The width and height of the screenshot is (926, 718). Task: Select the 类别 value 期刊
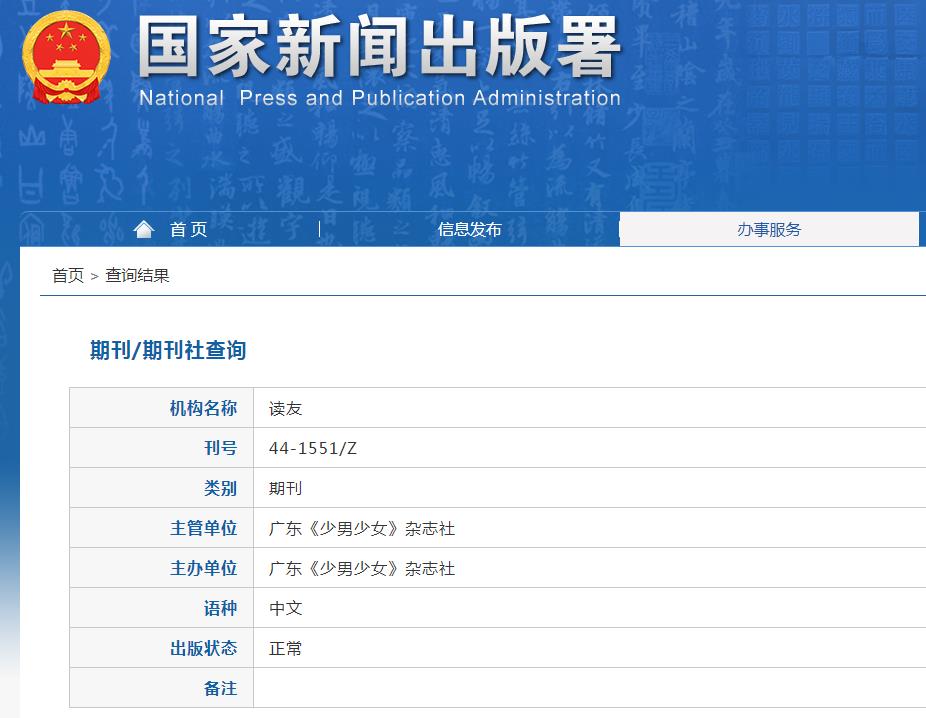[285, 488]
